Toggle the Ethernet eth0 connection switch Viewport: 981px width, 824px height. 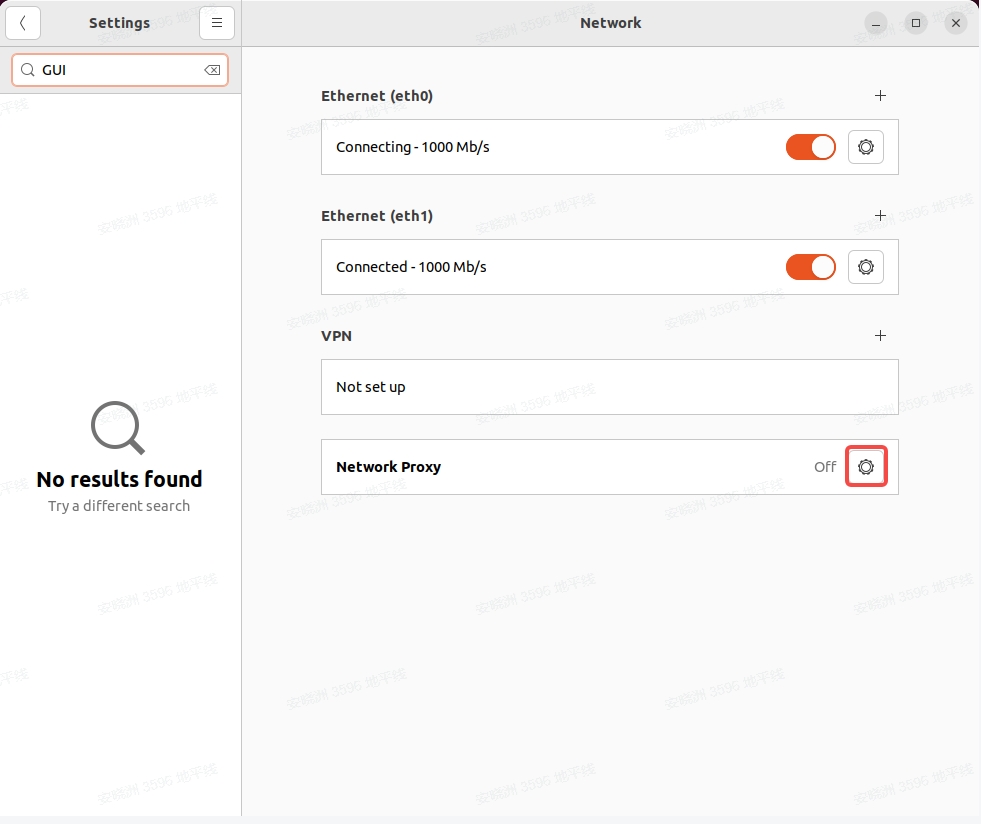point(810,147)
